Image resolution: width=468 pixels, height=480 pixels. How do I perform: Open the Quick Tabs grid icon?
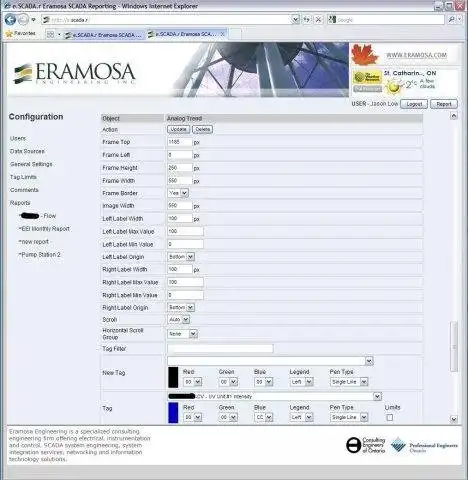tap(50, 34)
